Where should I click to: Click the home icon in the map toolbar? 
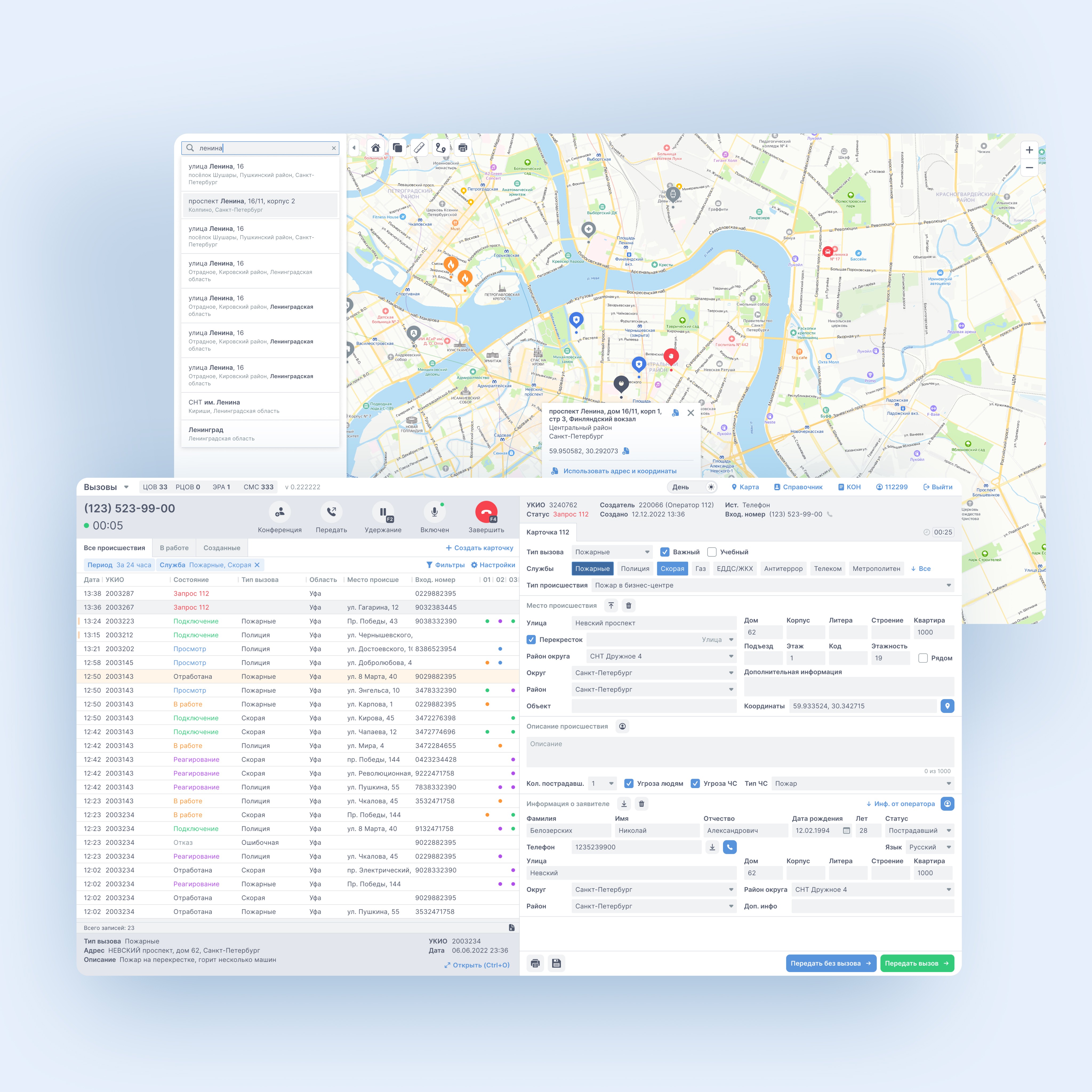[x=375, y=147]
